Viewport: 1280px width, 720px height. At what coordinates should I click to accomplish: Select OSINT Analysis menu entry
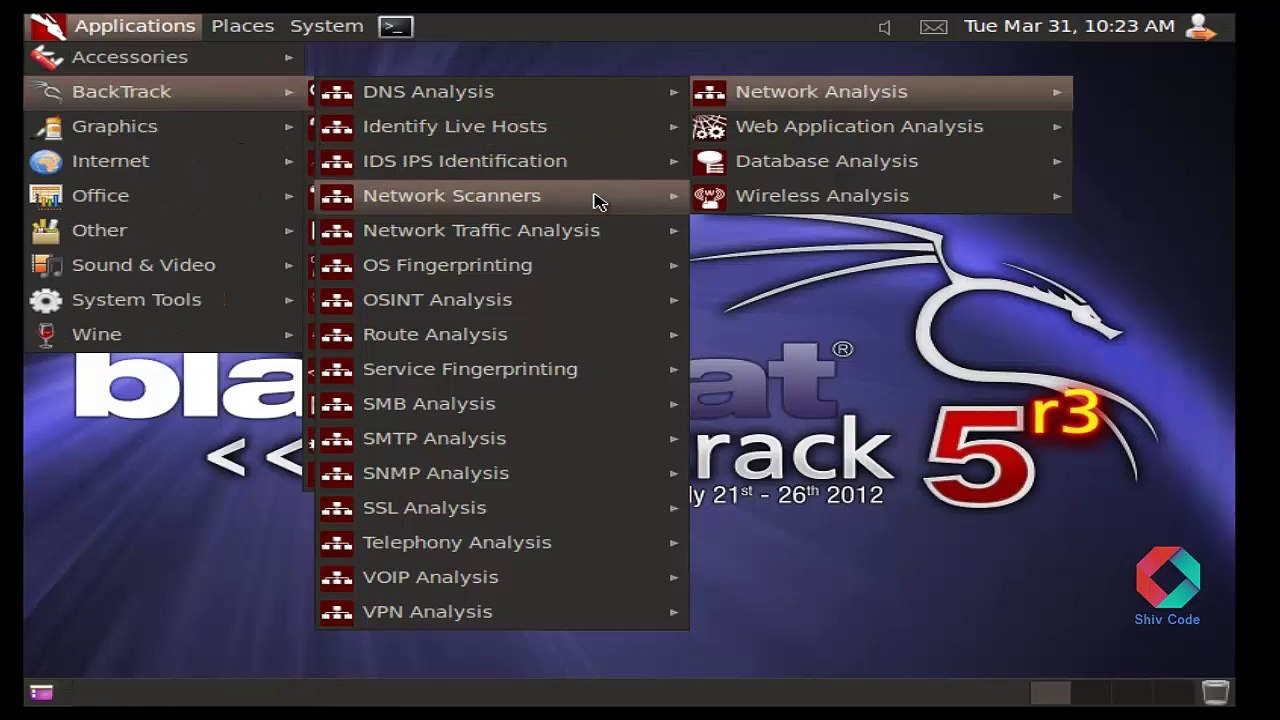[x=502, y=300]
